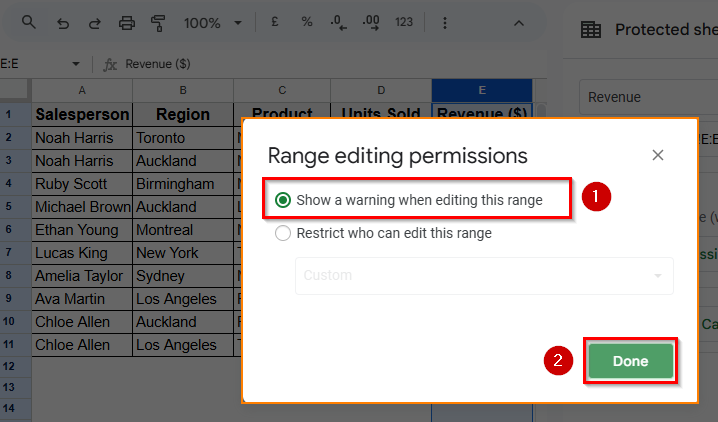The width and height of the screenshot is (718, 422).
Task: Select Show a warning when editing option
Action: point(283,200)
